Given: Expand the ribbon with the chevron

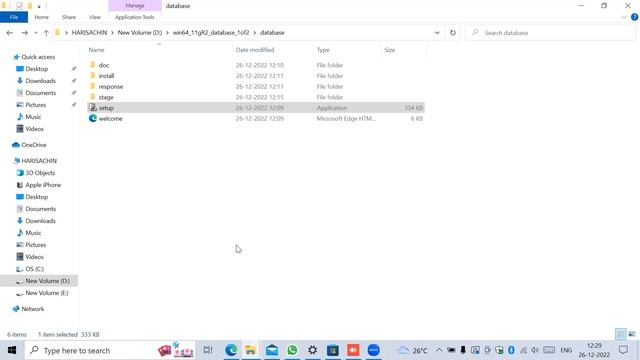Looking at the screenshot, I should [623, 17].
